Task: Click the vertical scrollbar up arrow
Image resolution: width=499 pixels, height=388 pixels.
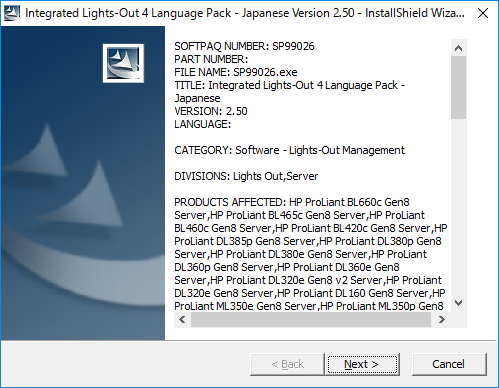Action: pos(459,48)
